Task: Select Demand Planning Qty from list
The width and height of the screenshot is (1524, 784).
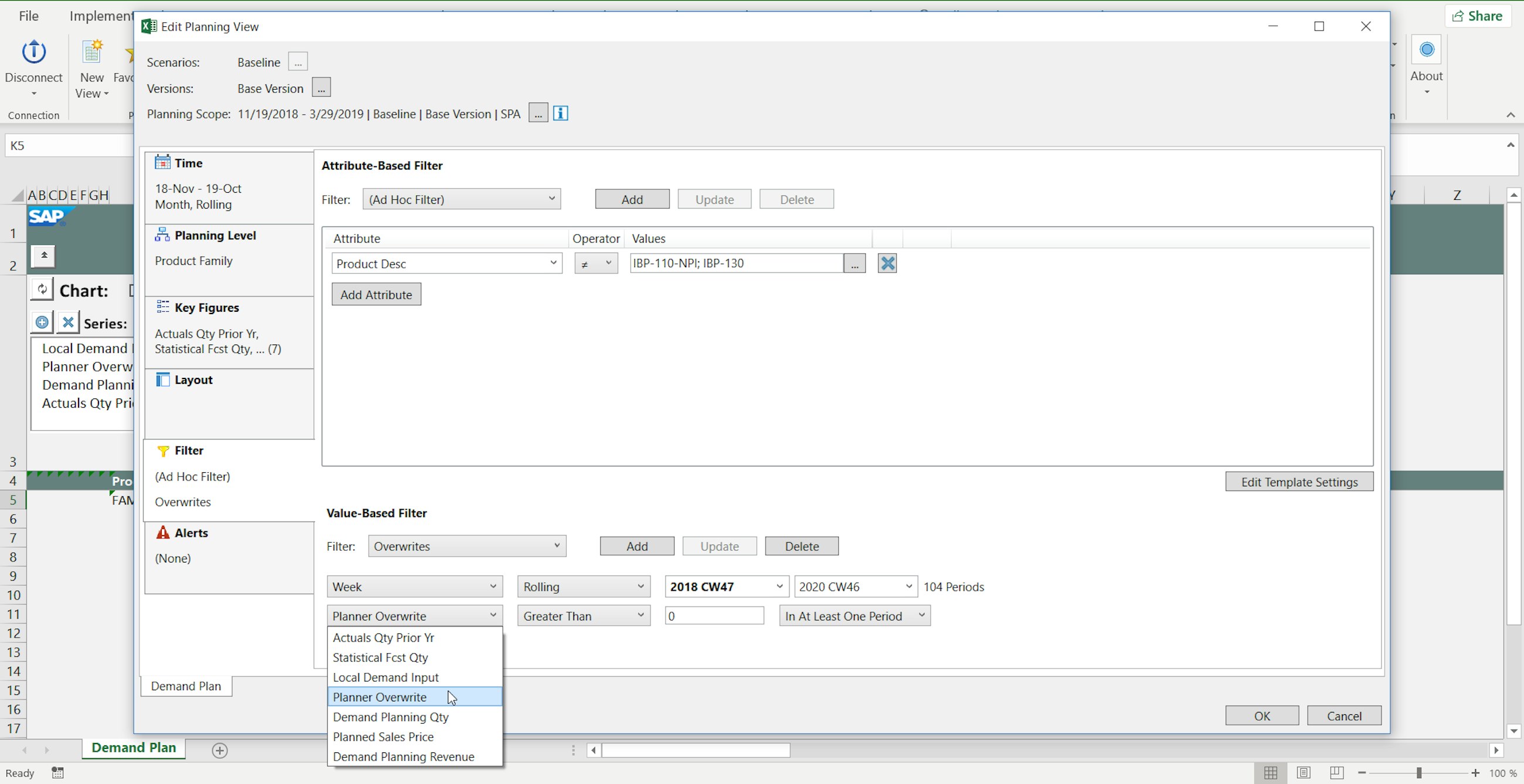Action: [390, 717]
